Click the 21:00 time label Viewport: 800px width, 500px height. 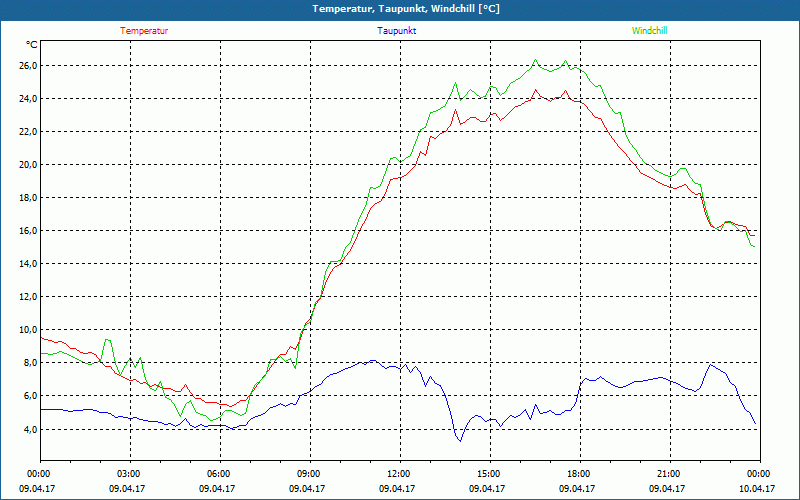click(670, 474)
